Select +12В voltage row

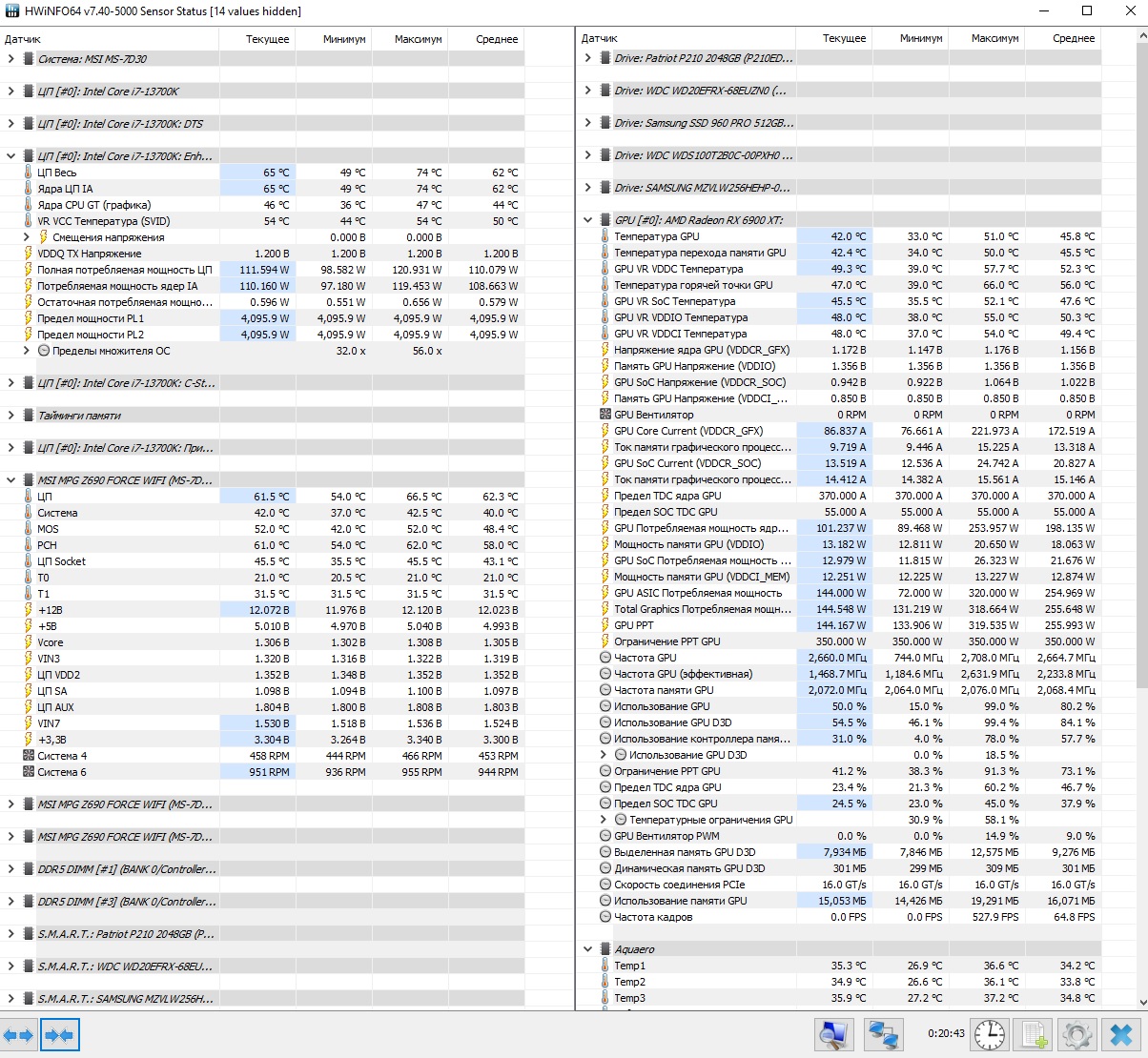tap(262, 610)
